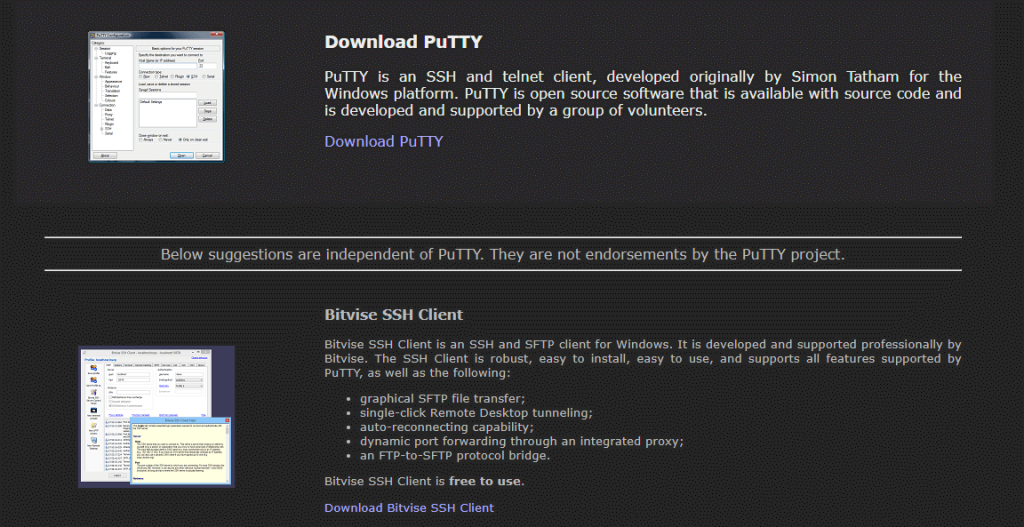
Task: Click the Session tree item in PuTTY screenshot
Action: click(x=103, y=47)
